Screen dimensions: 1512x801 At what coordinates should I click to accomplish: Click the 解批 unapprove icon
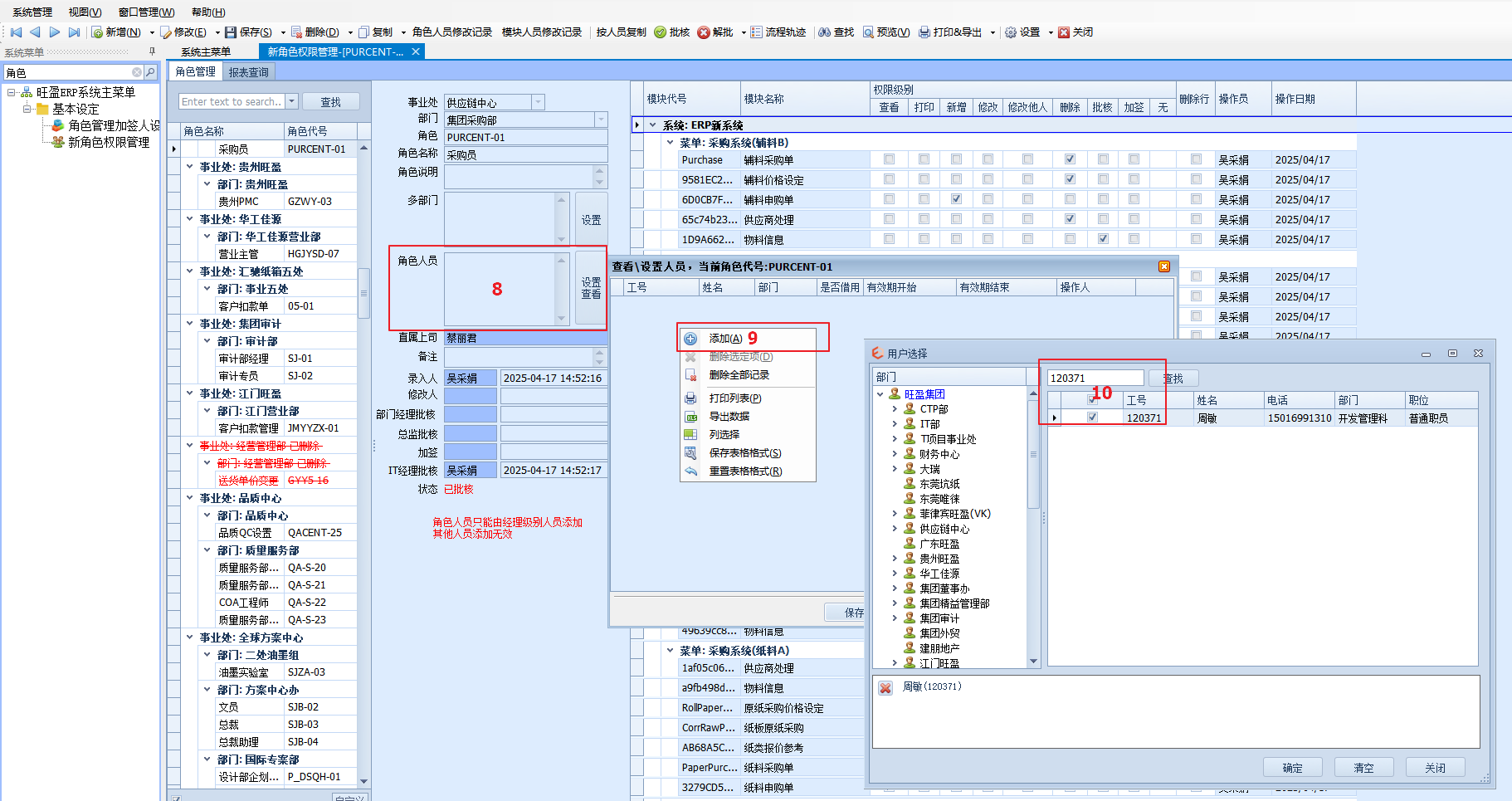[x=704, y=32]
